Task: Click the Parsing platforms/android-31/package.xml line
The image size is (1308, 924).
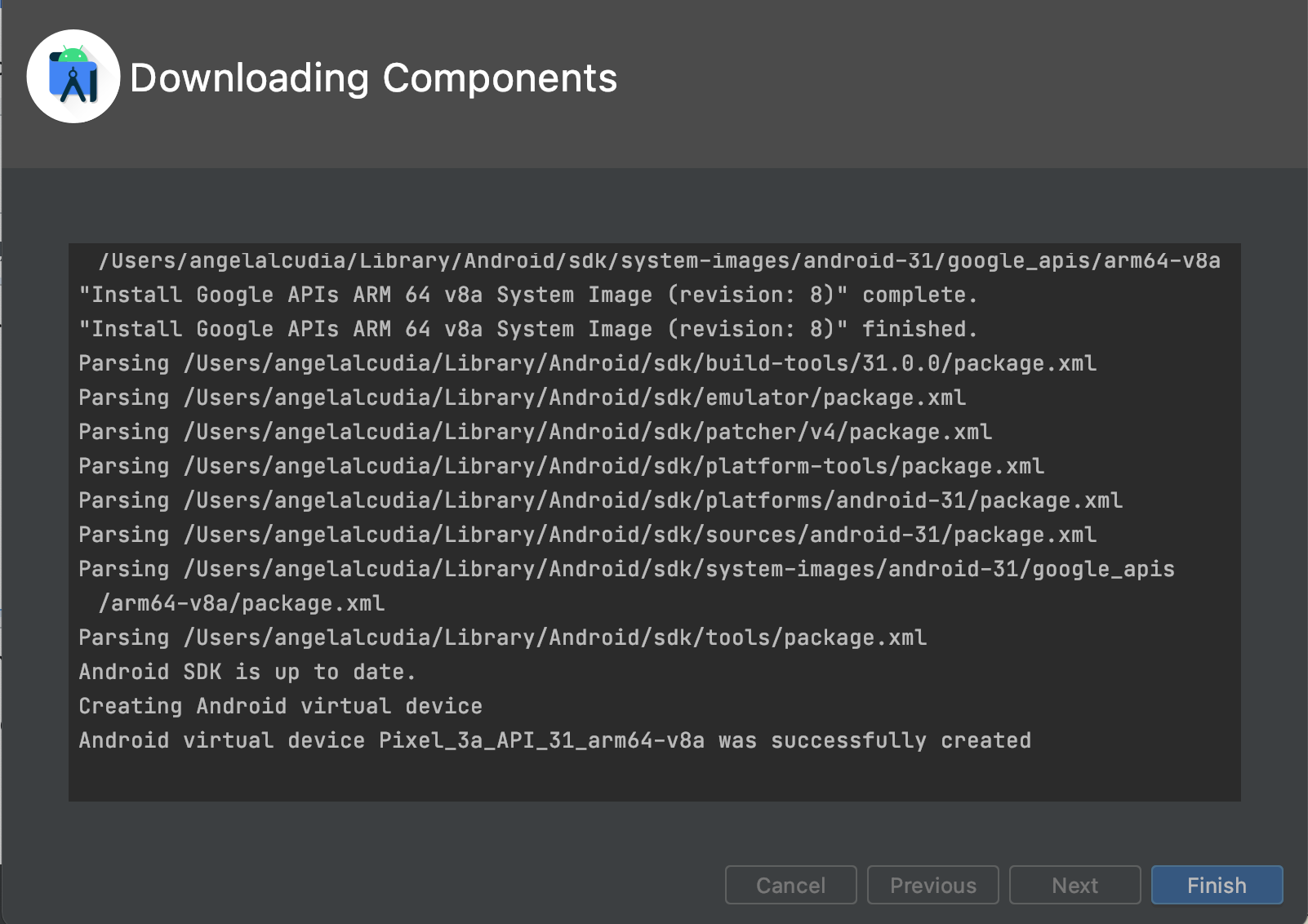Action: 600,500
